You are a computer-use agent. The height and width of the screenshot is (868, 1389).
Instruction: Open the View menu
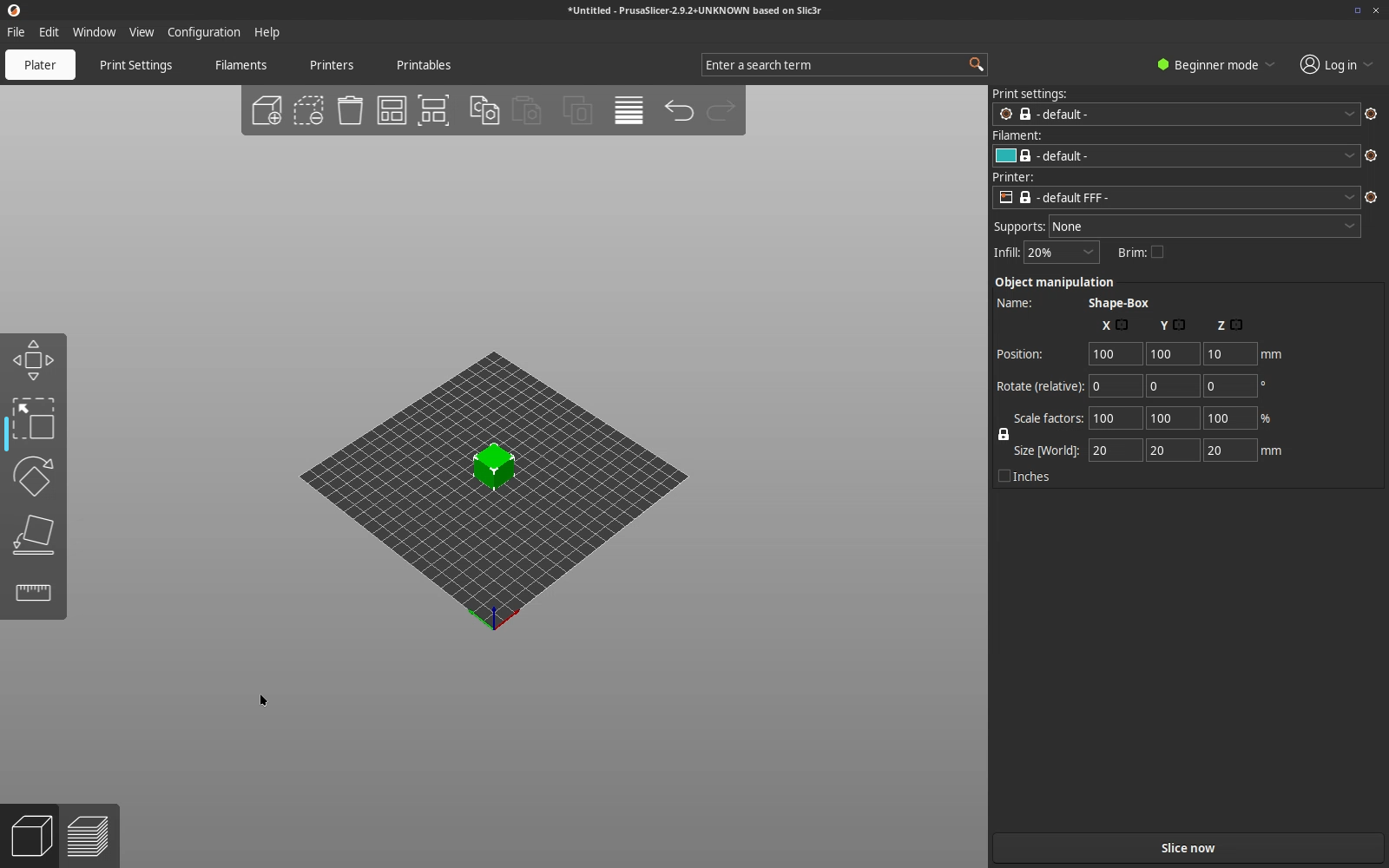click(142, 31)
